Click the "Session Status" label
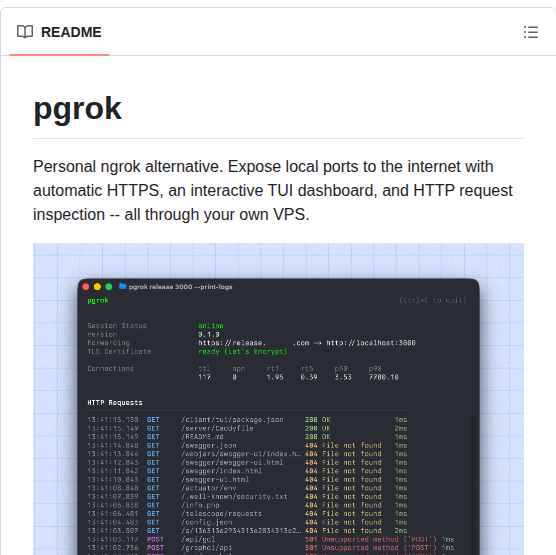Screen dimensions: 556x555 point(117,326)
